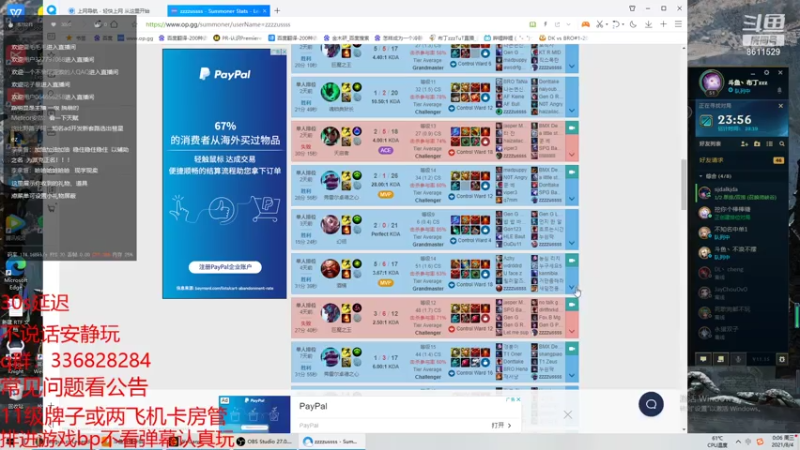Expand match details for the 5/6/17 game

[571, 287]
